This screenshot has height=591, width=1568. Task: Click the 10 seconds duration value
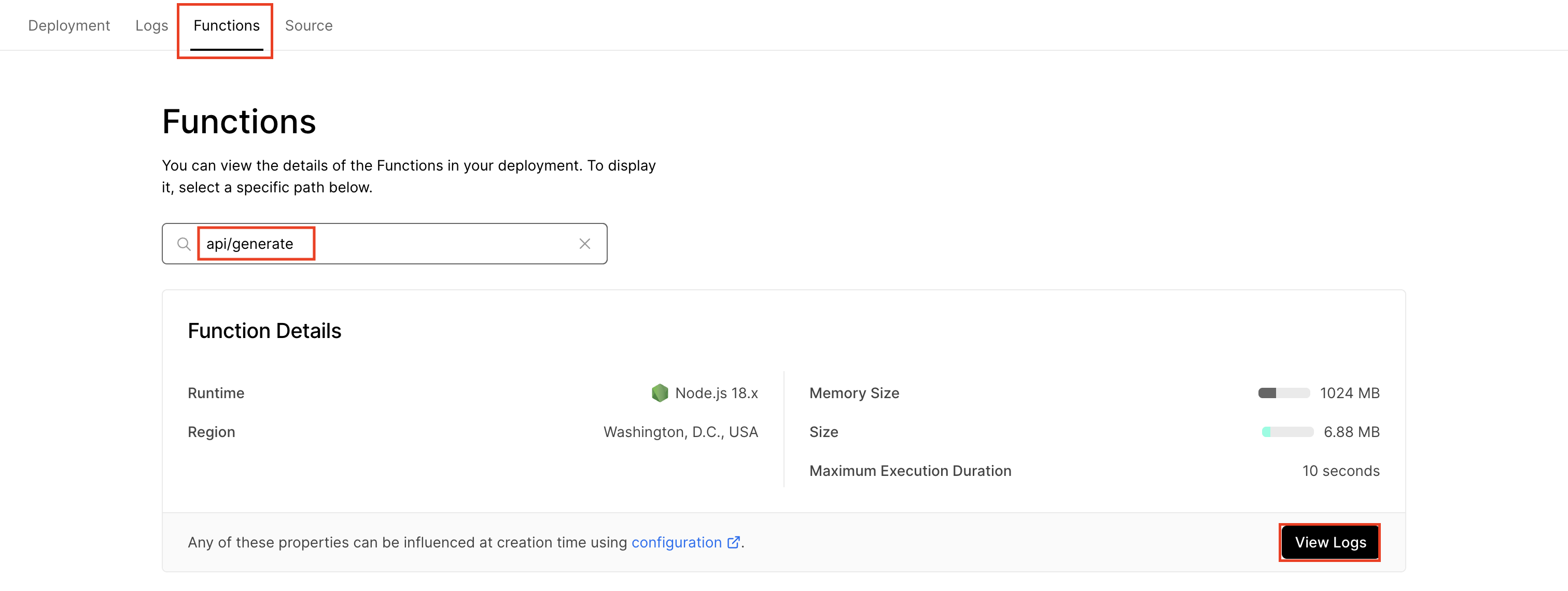[1340, 471]
